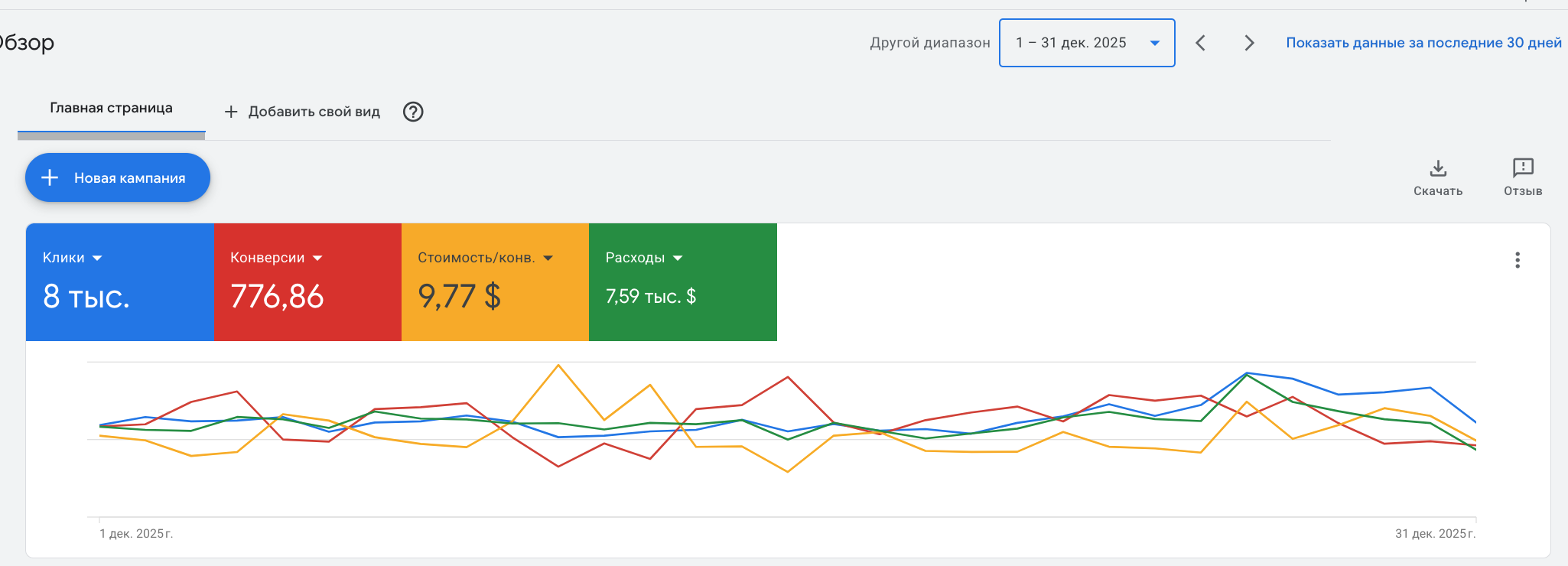Click the 31 дек. 2025 г. axis label
The height and width of the screenshot is (566, 1568).
[x=1436, y=534]
